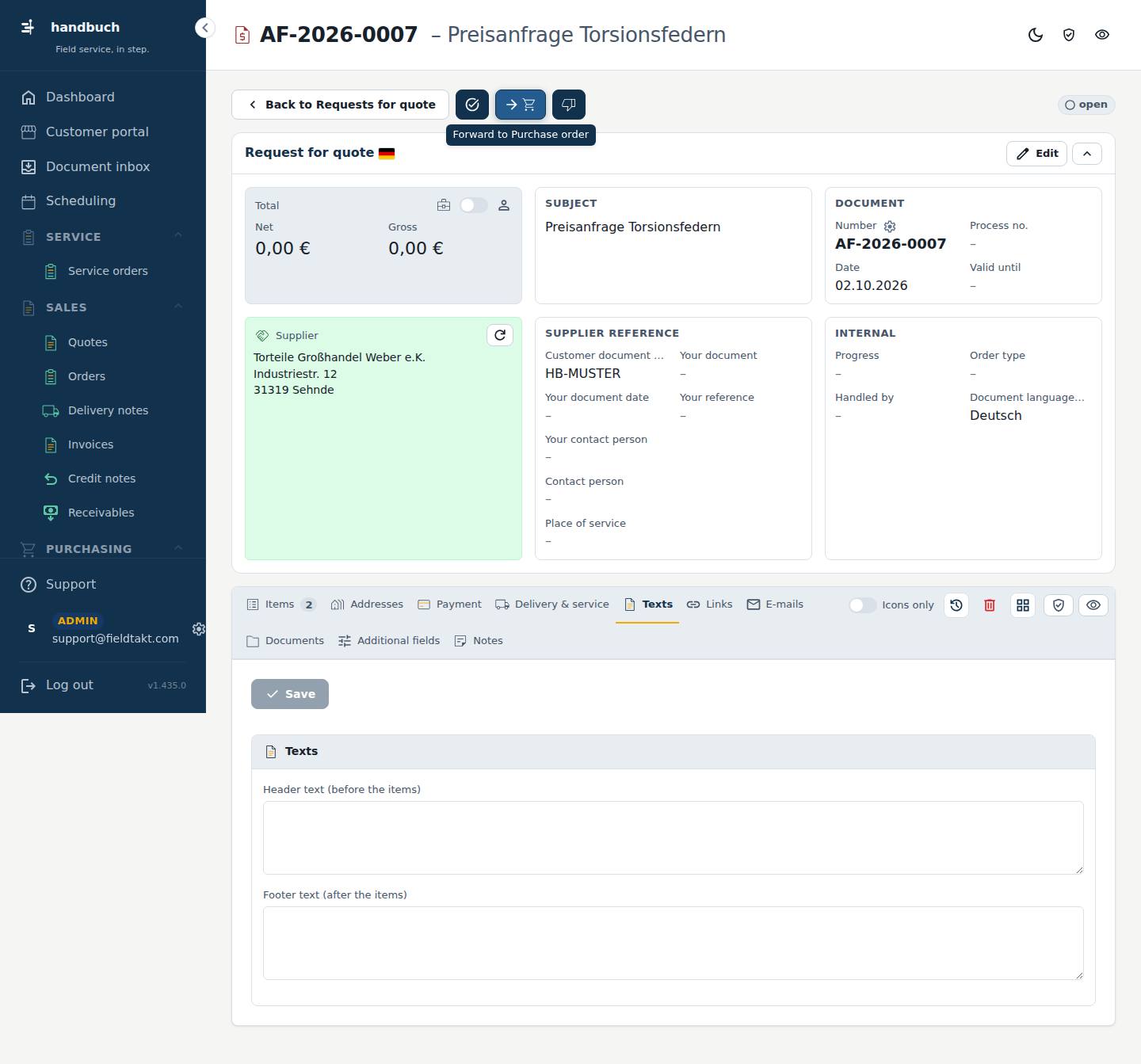This screenshot has width=1141, height=1064.
Task: Click the briefcase icon in the Total card
Action: (444, 205)
